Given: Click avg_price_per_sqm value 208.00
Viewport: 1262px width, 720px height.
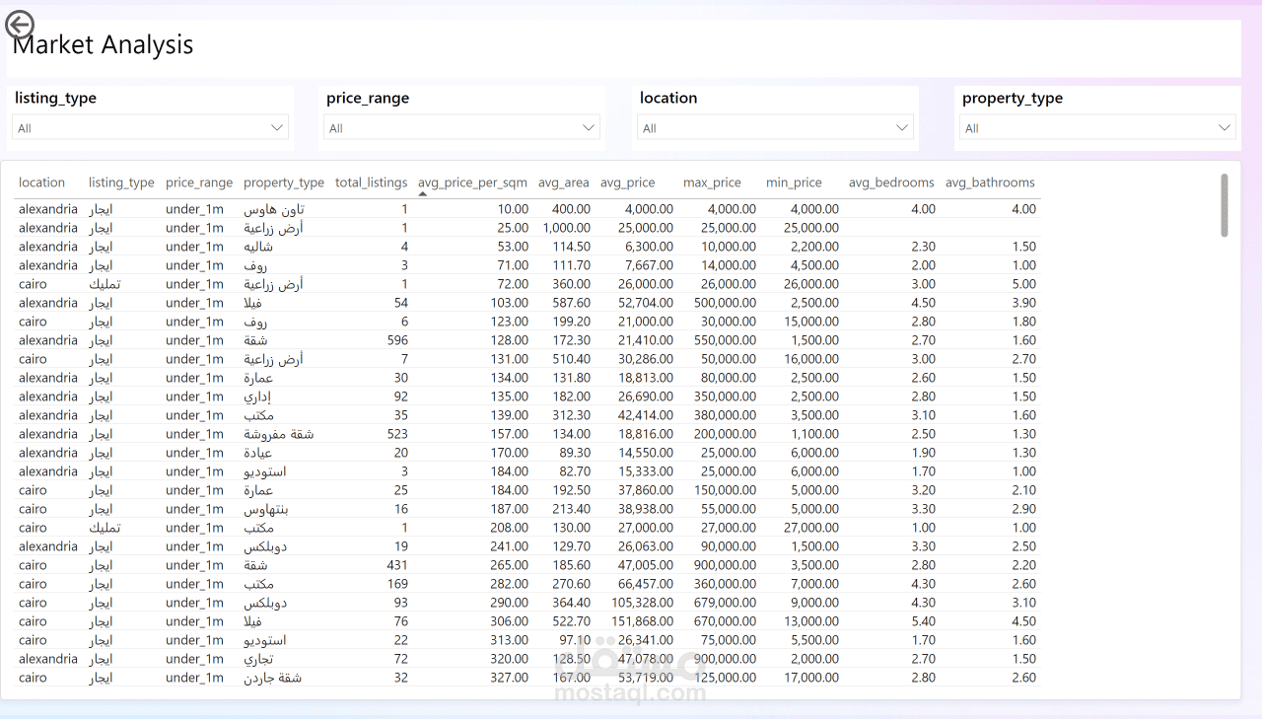Looking at the screenshot, I should click(509, 528).
